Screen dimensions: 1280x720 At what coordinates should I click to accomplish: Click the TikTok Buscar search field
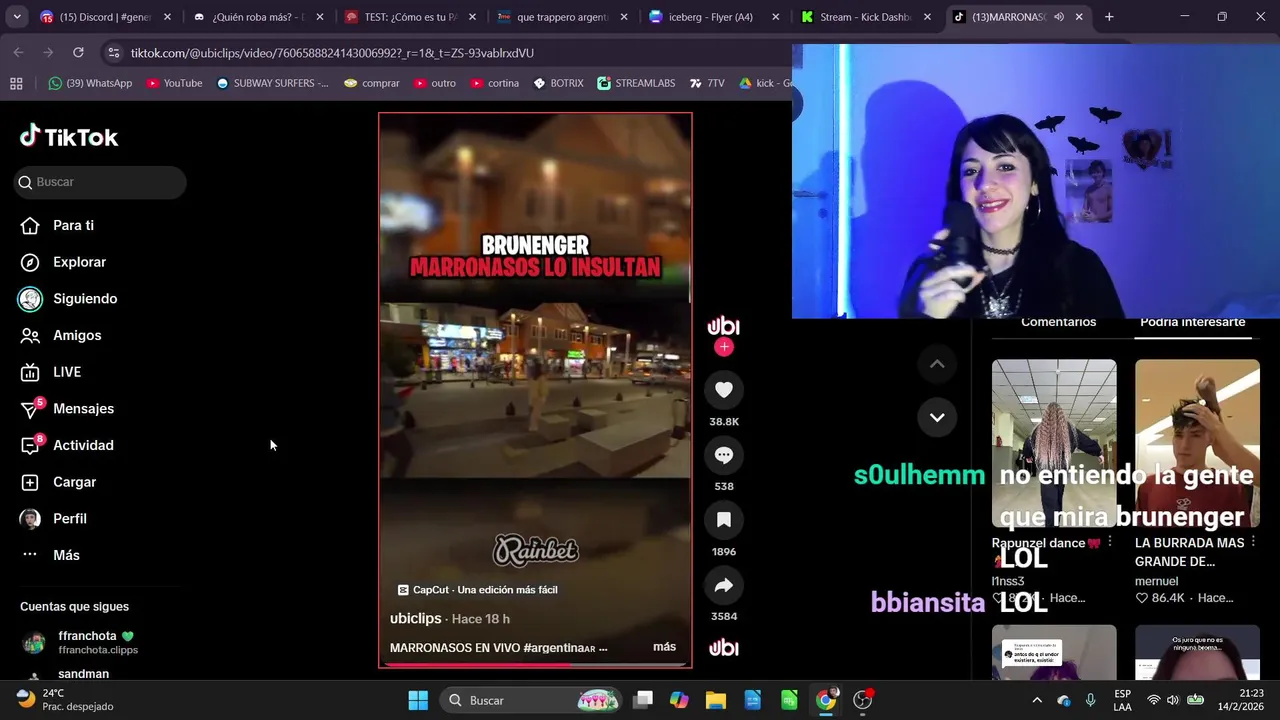[x=100, y=182]
